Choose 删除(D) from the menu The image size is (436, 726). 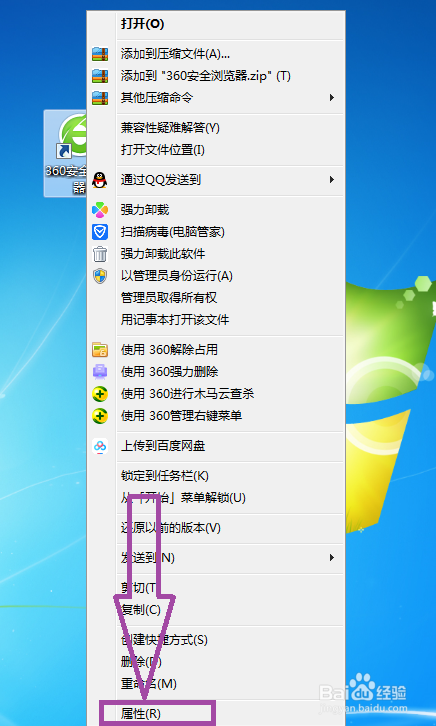coord(141,662)
